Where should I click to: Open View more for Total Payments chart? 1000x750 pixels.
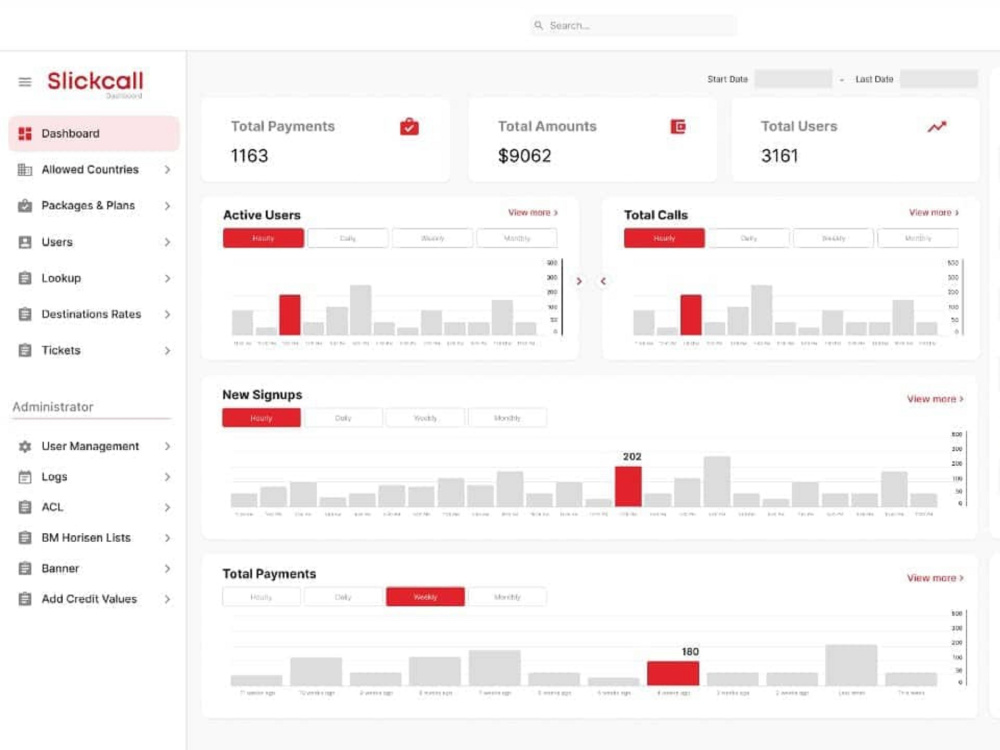coord(935,578)
